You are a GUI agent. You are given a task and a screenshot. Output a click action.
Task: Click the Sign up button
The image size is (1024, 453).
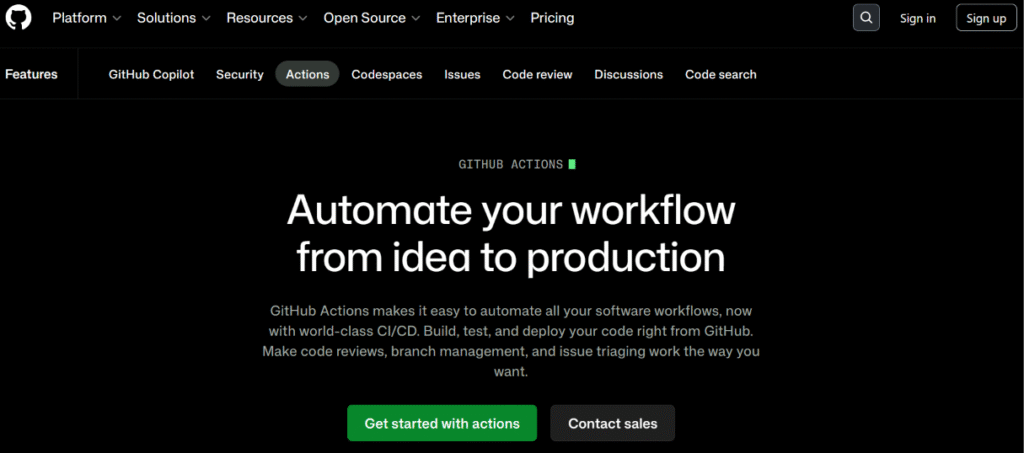[x=986, y=18]
